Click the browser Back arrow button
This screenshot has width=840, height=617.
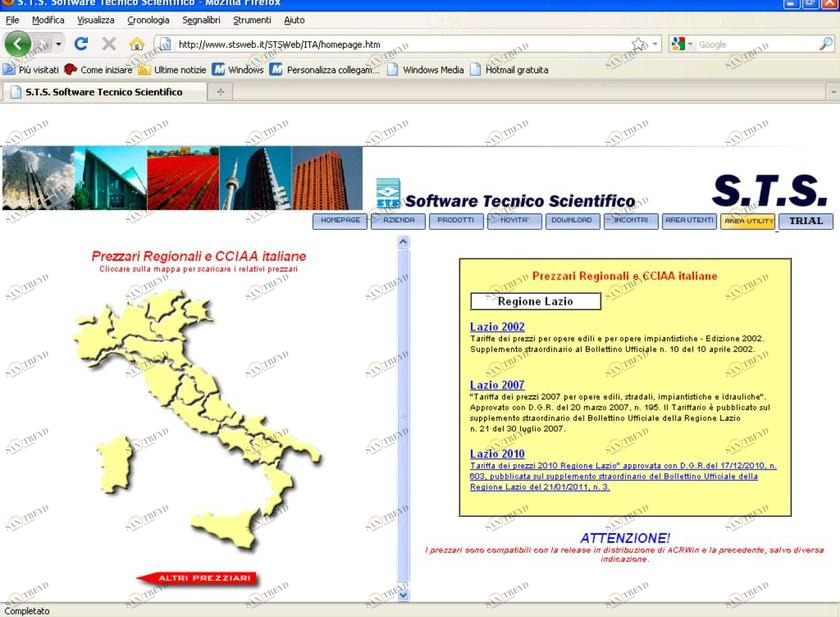pos(18,44)
